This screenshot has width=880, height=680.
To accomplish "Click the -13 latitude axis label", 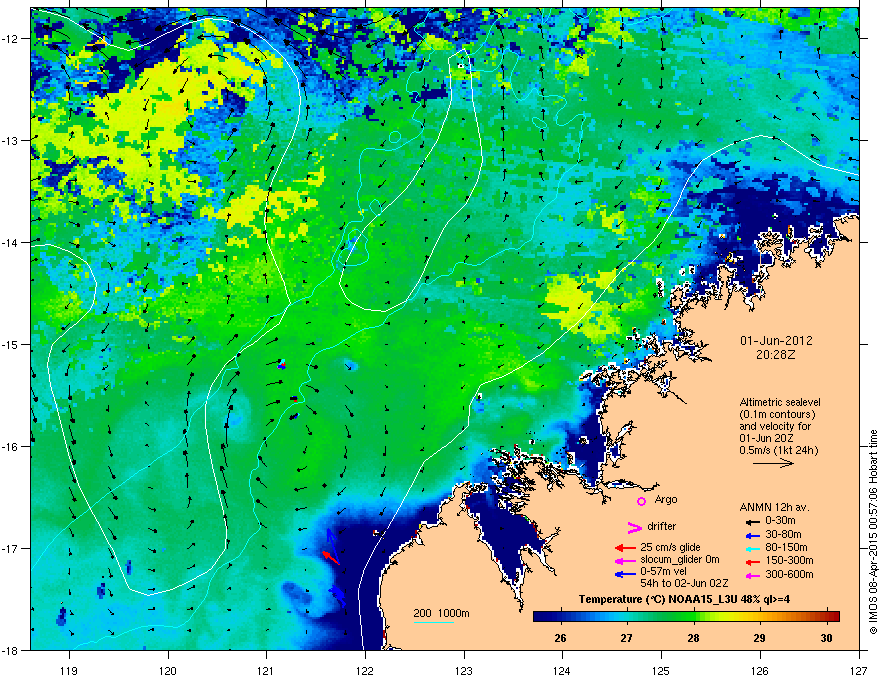I will coord(11,141).
